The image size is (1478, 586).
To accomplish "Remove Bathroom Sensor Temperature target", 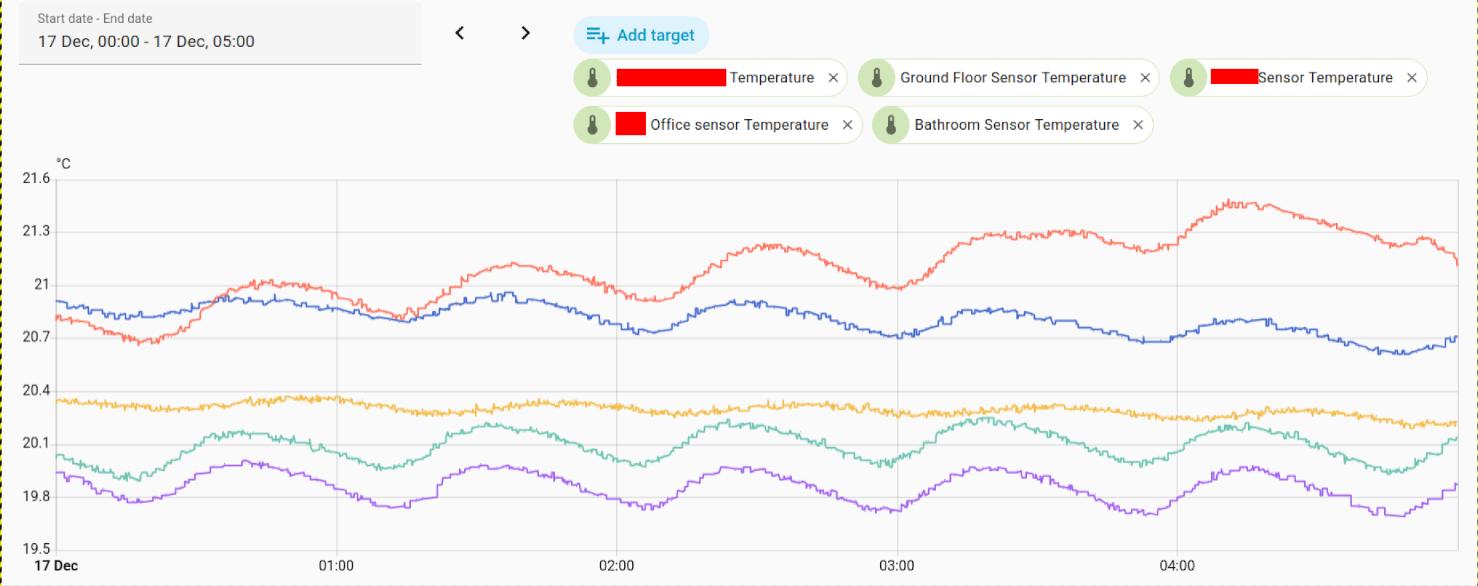I will 1138,125.
